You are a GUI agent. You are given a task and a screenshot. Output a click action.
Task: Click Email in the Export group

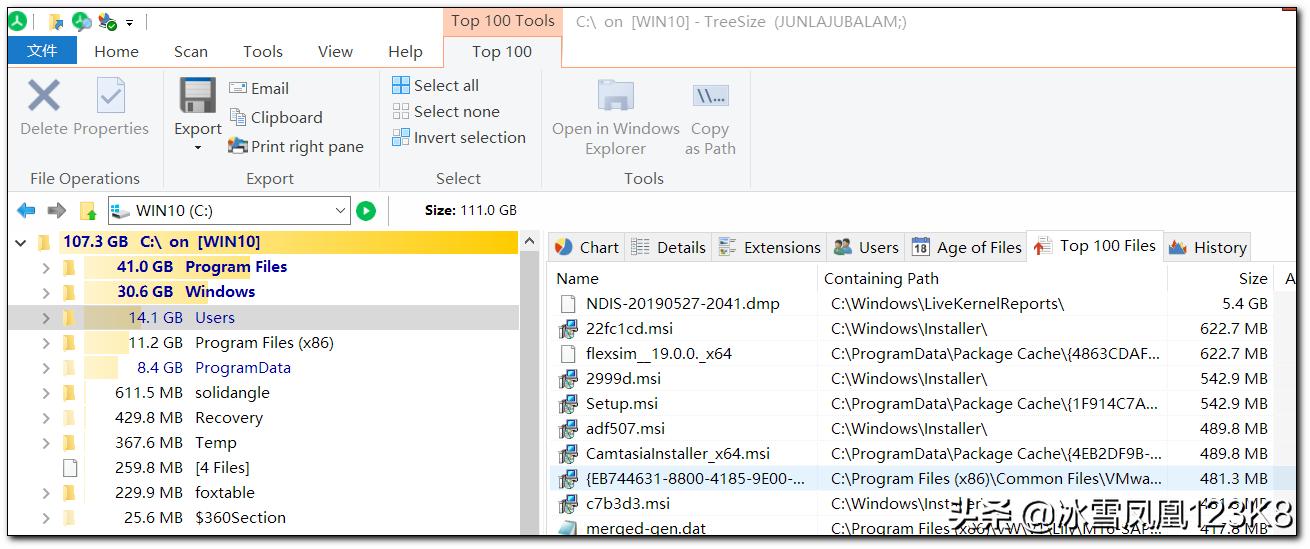pyautogui.click(x=259, y=89)
